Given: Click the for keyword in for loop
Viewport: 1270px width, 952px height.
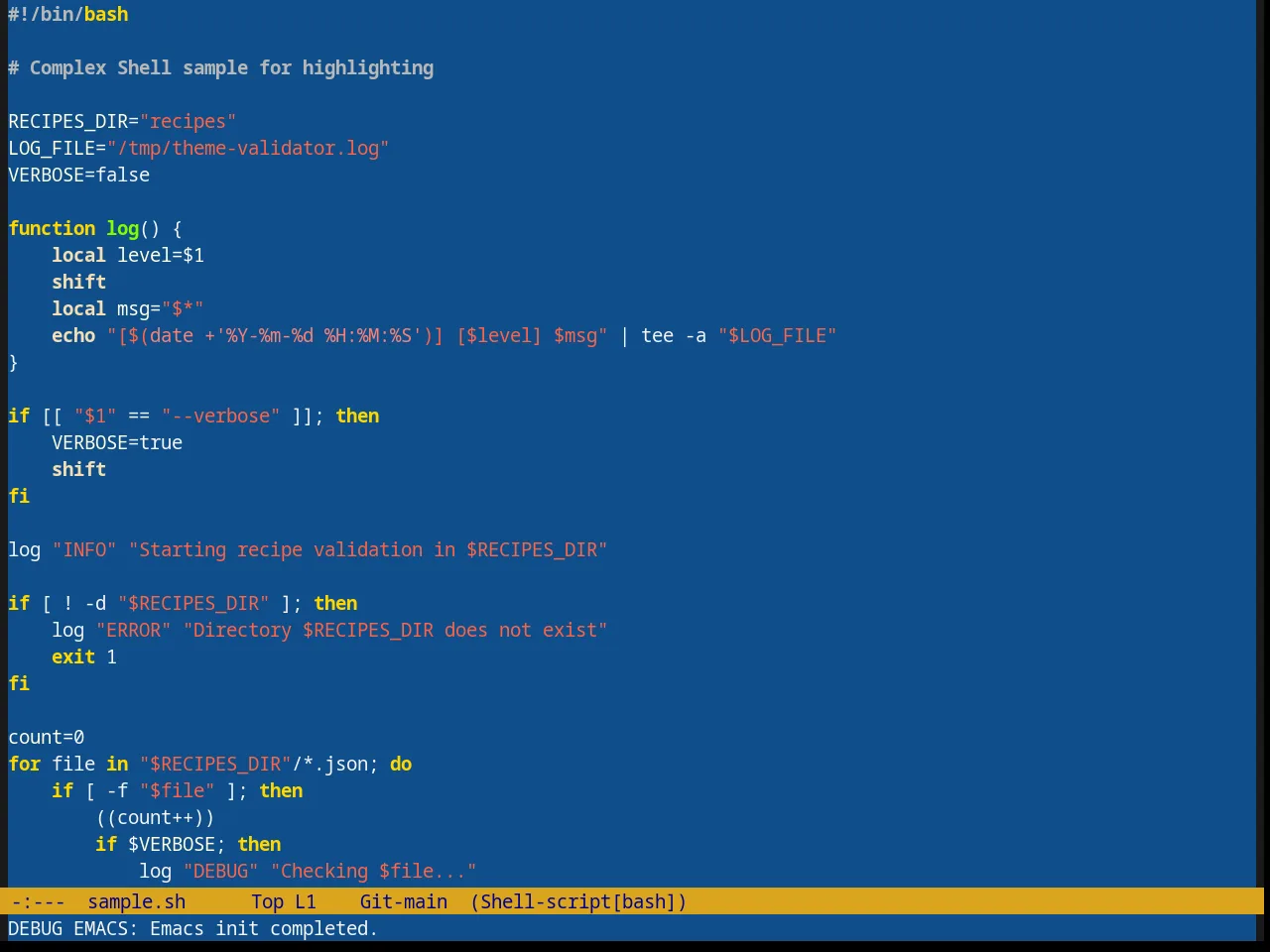Looking at the screenshot, I should pos(25,764).
